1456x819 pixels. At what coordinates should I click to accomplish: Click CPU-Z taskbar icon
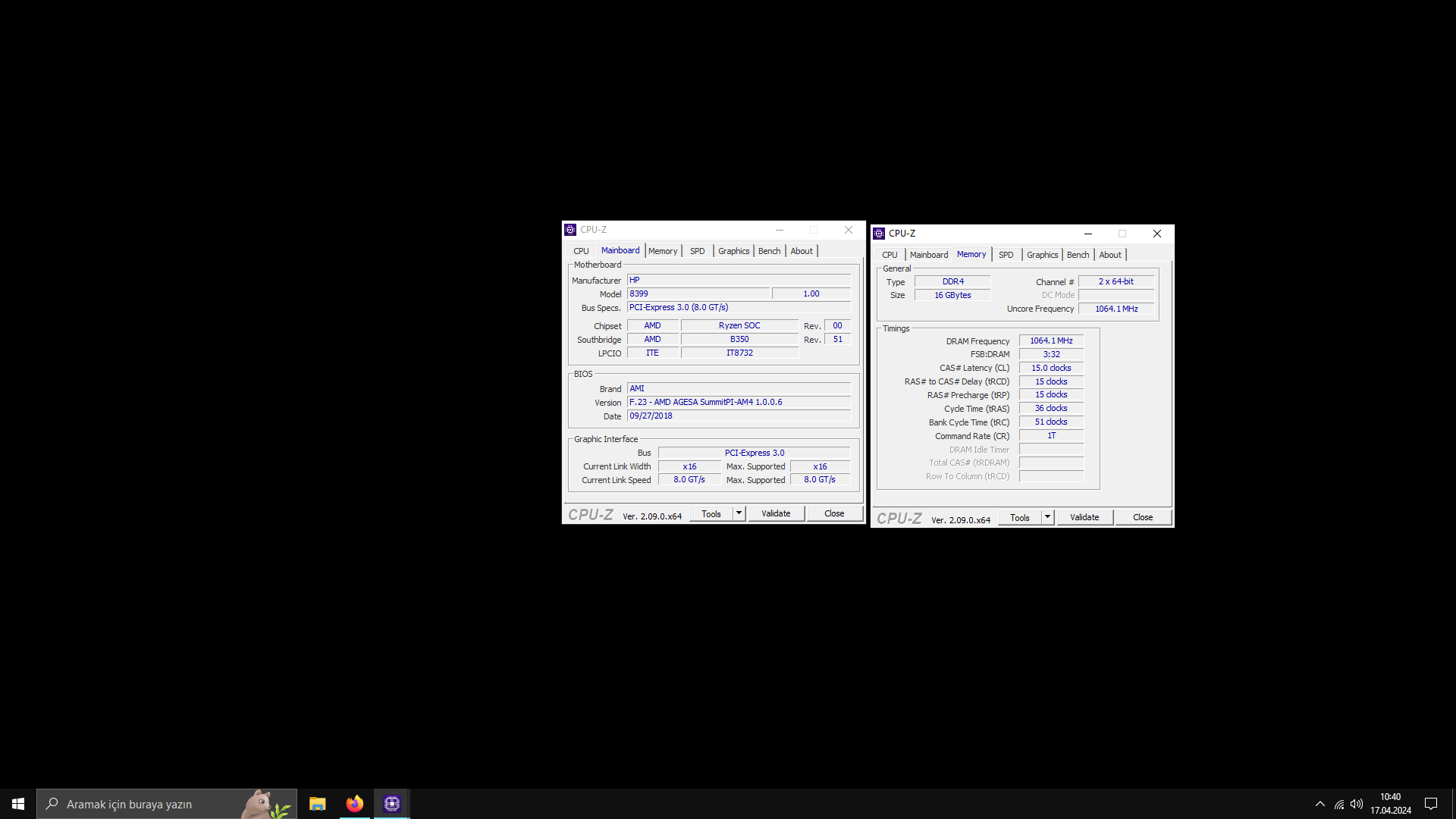(391, 804)
